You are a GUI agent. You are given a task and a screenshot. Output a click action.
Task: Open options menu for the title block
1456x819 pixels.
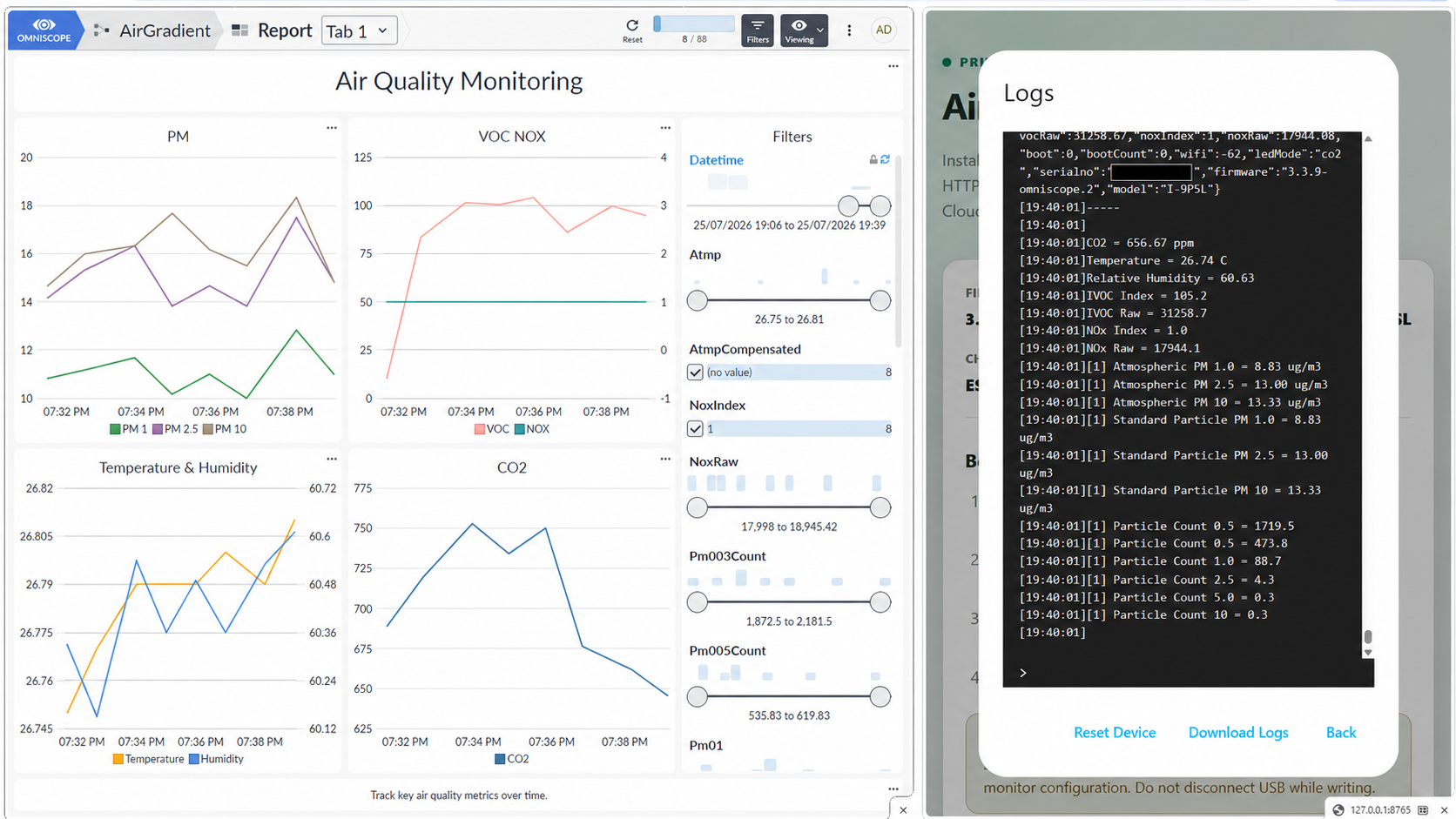893,66
